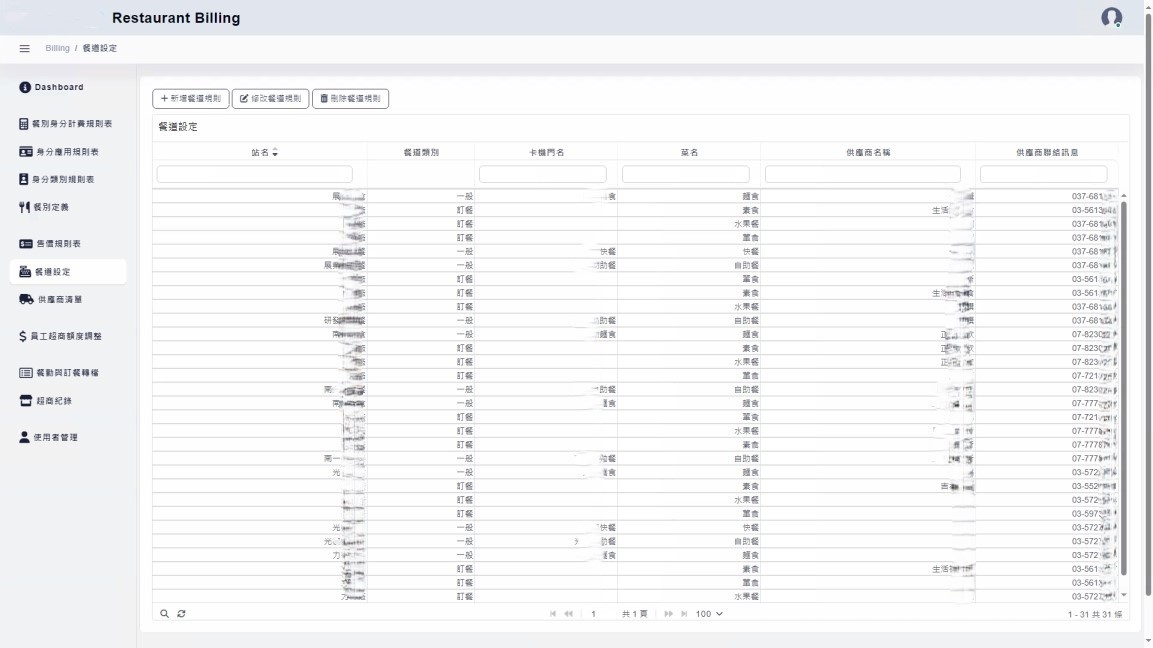Open 超商紀錄 with the store icon
The width and height of the screenshot is (1153, 648).
point(54,401)
